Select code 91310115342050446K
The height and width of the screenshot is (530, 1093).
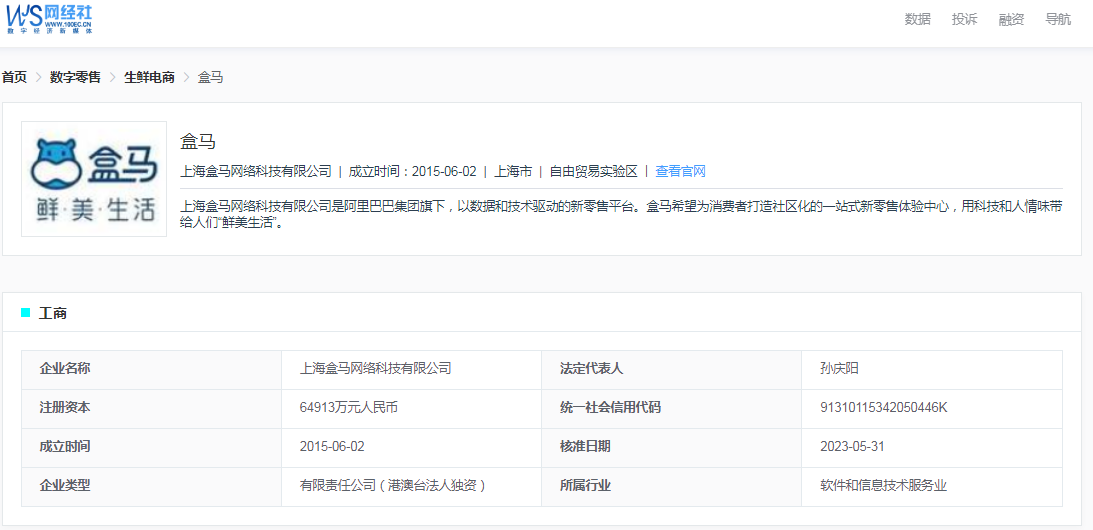[x=884, y=408]
